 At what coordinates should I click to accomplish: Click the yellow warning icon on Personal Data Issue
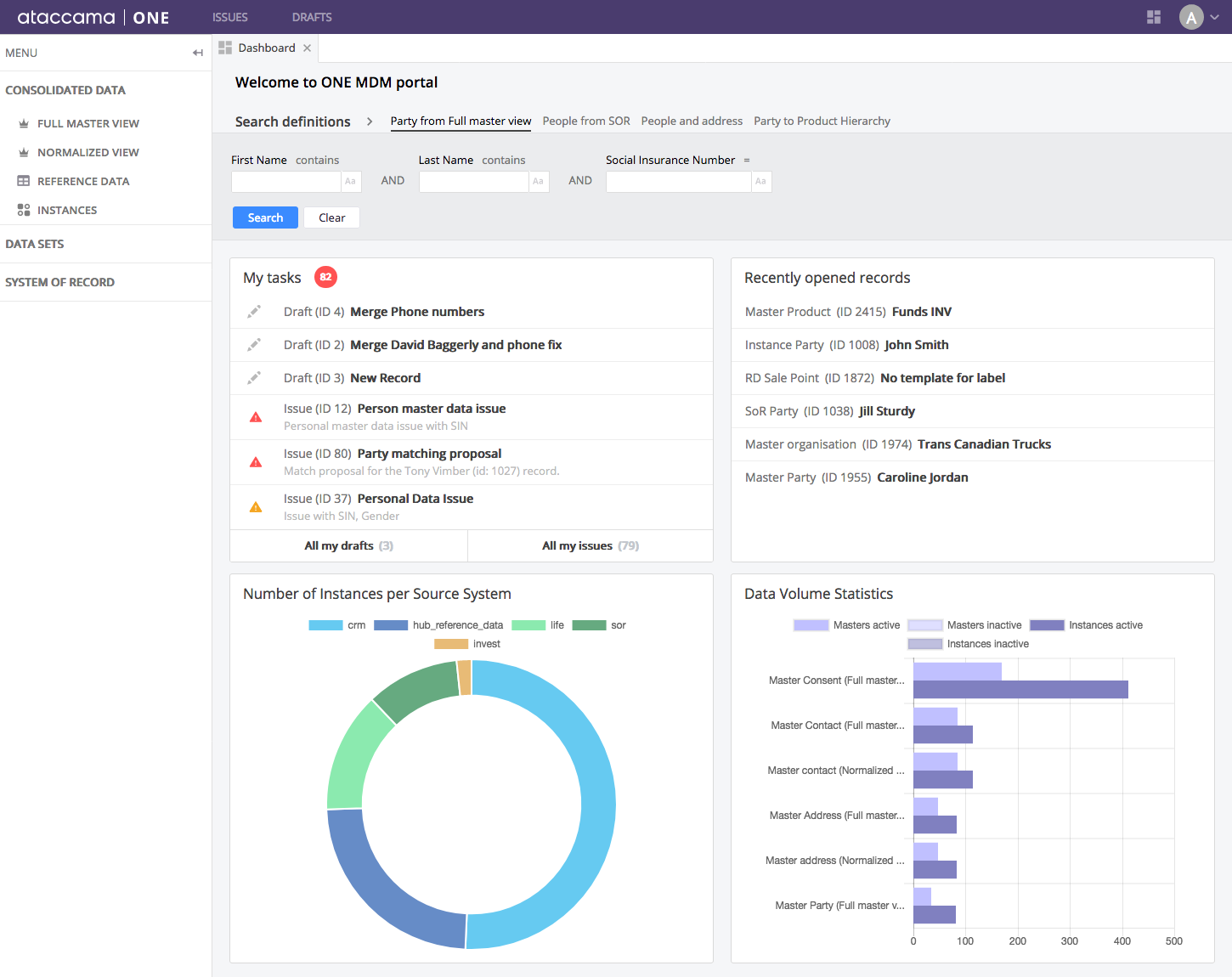(x=255, y=506)
